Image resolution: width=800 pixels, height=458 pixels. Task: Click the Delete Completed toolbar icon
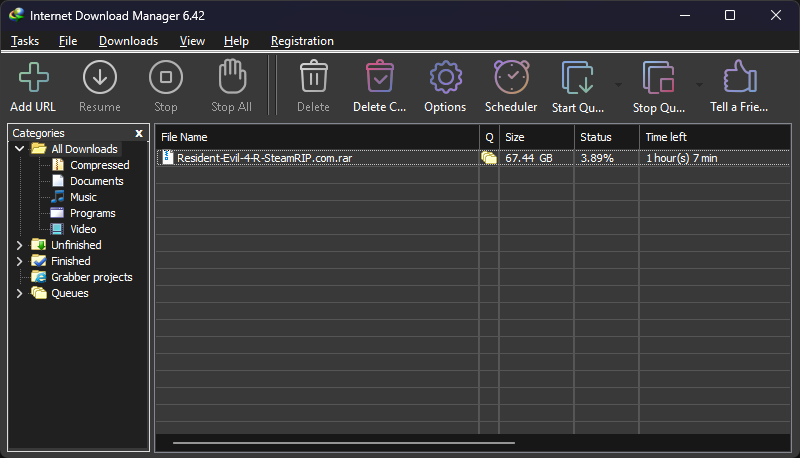[x=380, y=76]
